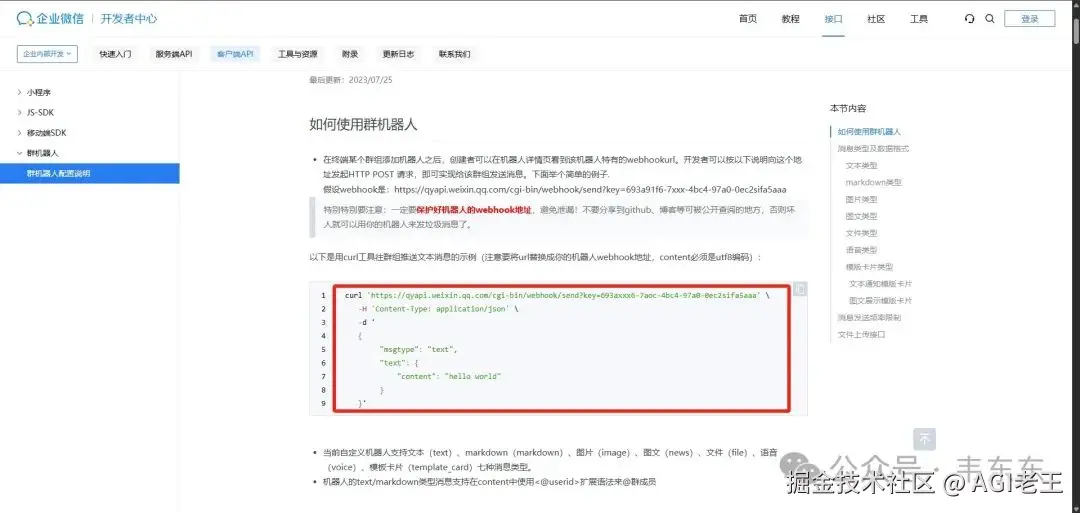The image size is (1080, 513).
Task: Click the Content-Type: application/json code line
Action: tap(438, 308)
